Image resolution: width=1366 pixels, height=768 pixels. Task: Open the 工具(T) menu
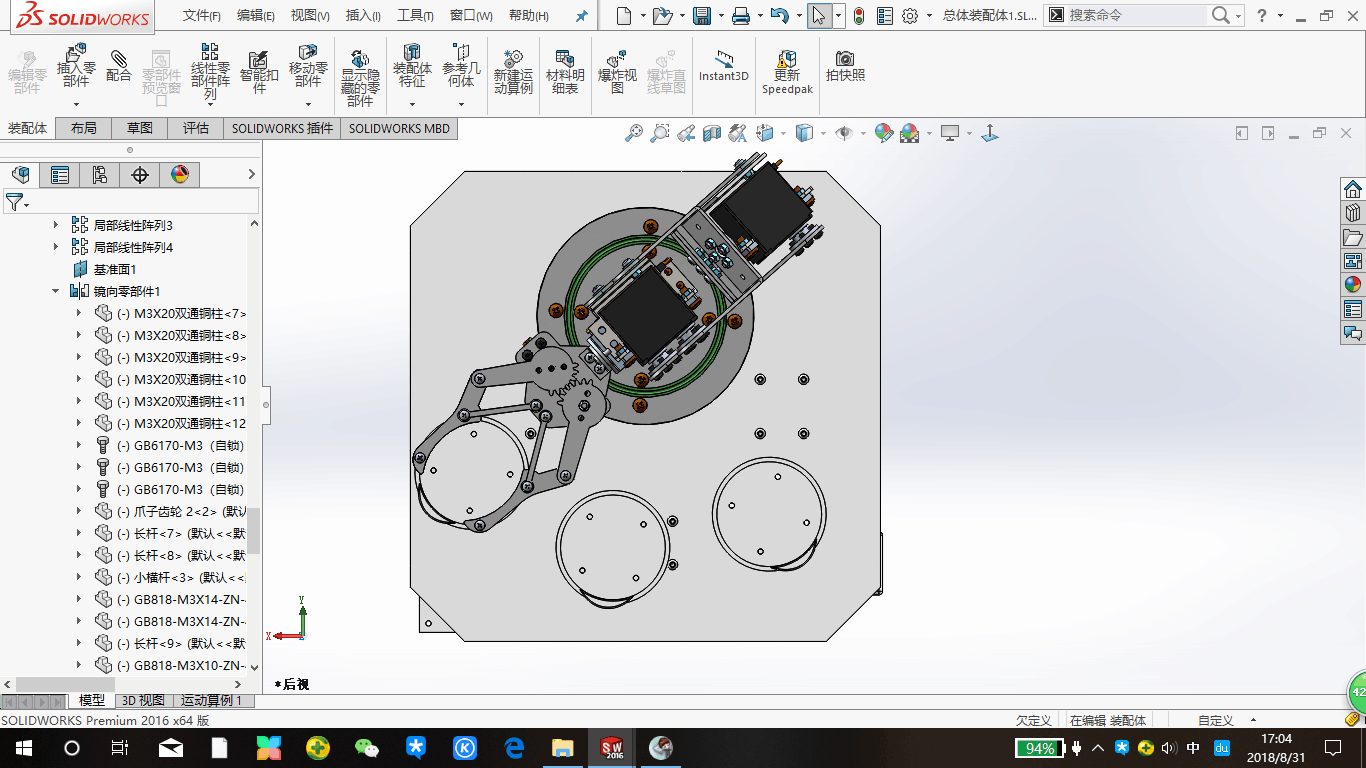click(x=415, y=16)
